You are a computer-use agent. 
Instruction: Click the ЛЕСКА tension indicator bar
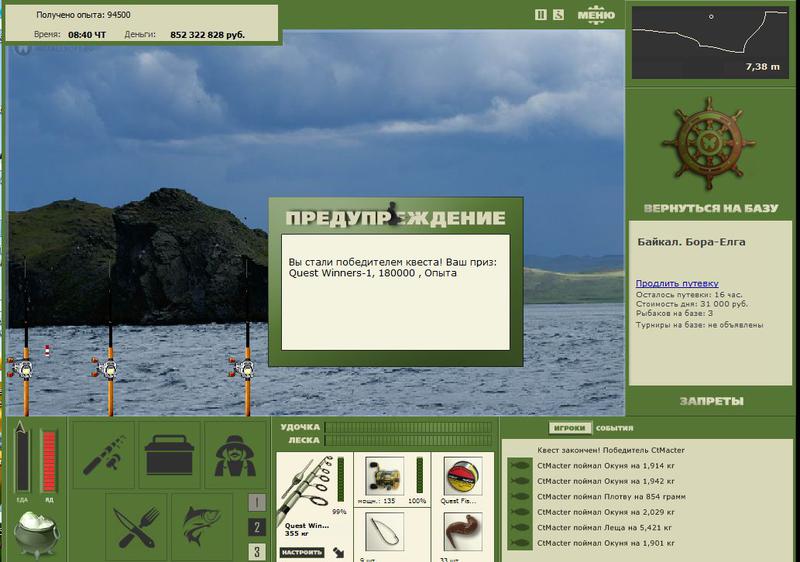point(409,440)
